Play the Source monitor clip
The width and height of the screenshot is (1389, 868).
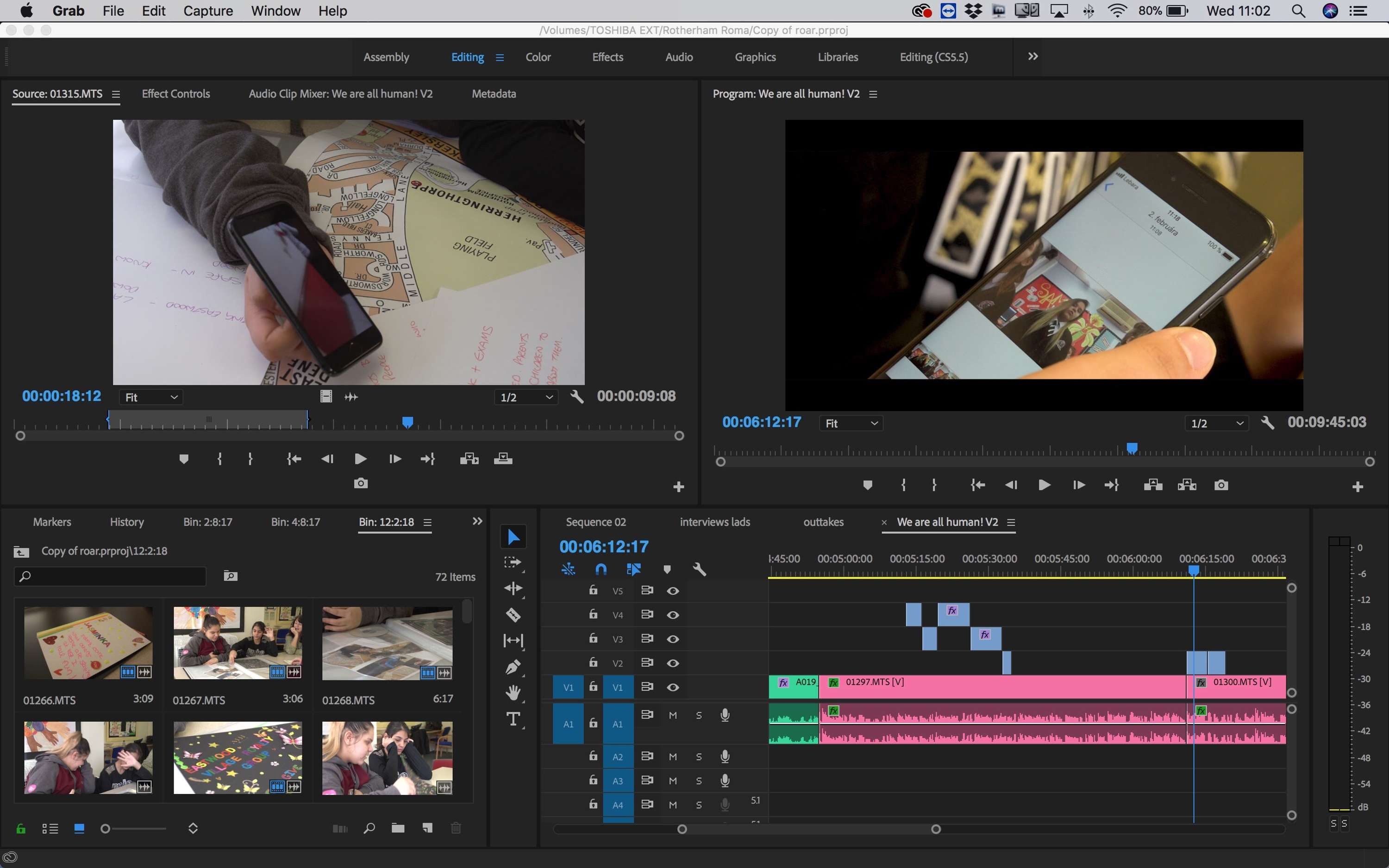click(361, 459)
